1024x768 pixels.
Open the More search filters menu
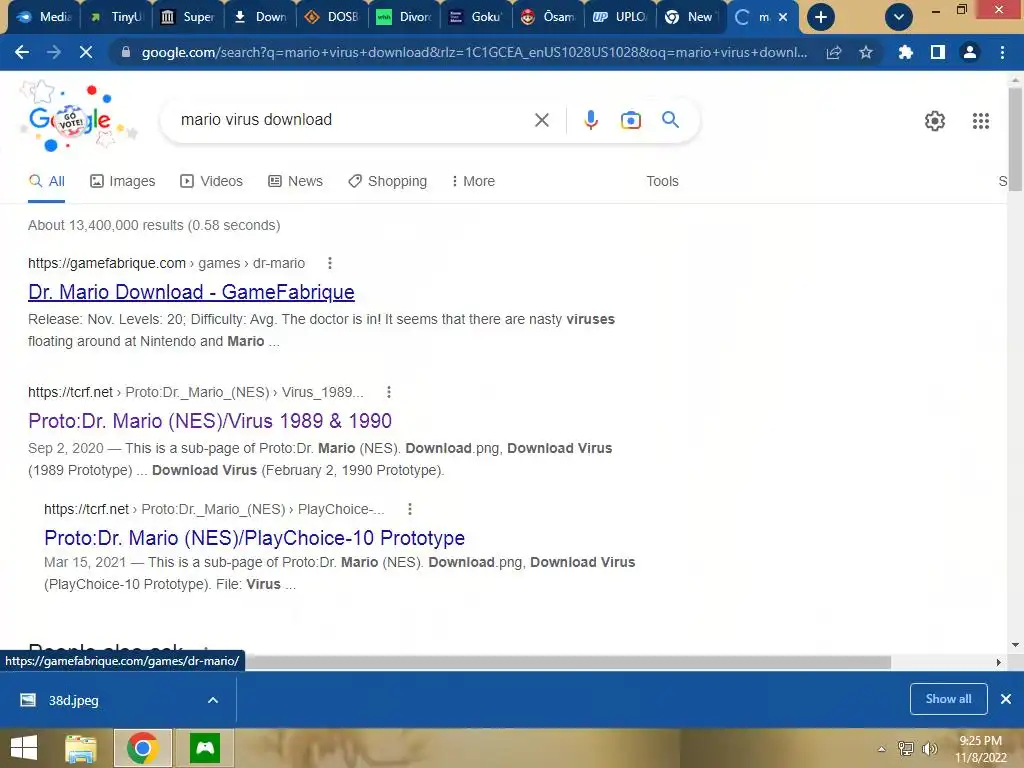473,181
